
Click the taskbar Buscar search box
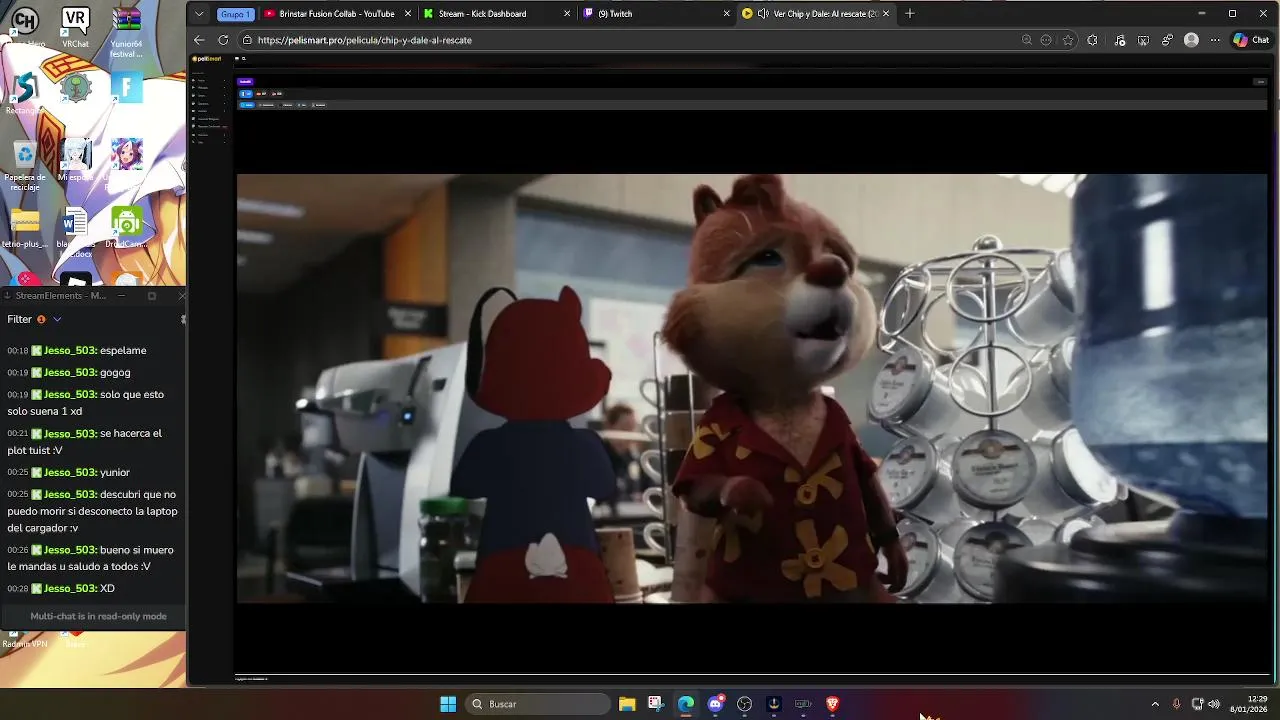tap(538, 704)
